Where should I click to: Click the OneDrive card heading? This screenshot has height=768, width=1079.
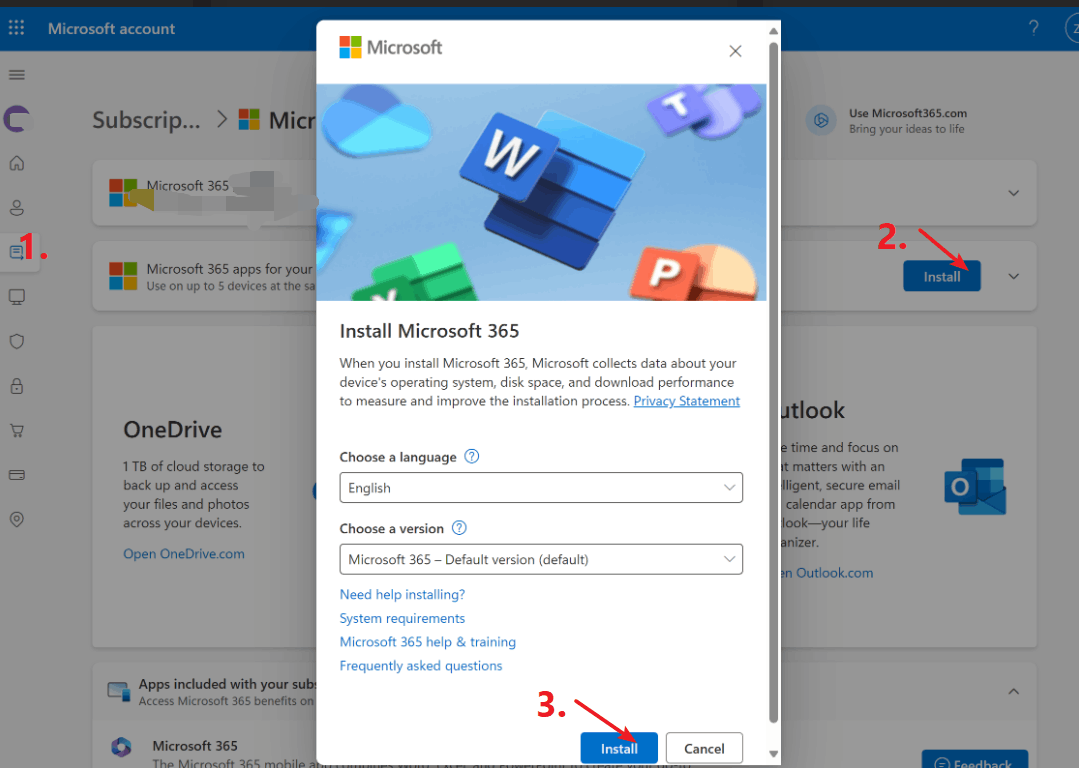click(173, 429)
